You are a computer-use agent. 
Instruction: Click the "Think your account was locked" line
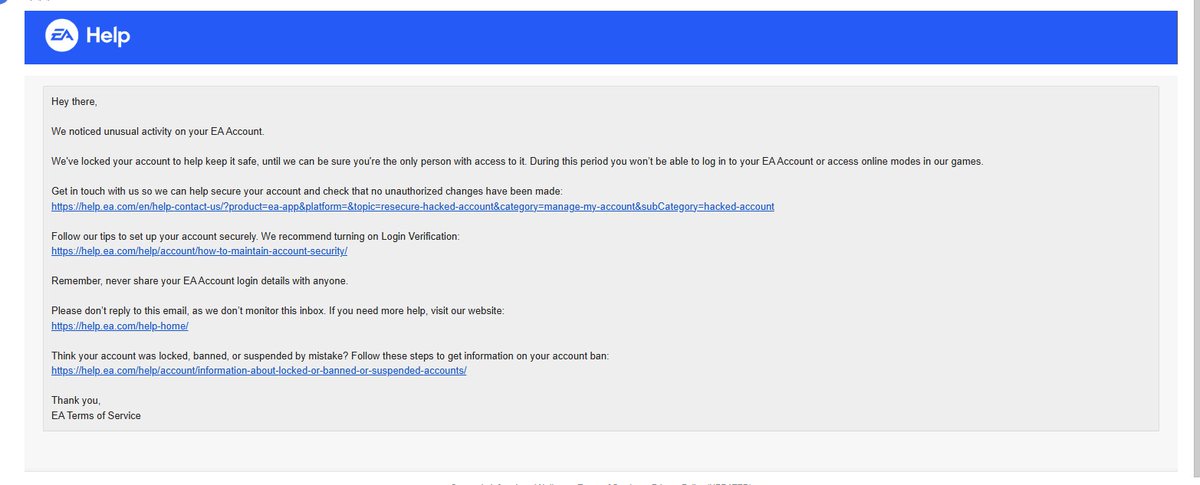329,355
